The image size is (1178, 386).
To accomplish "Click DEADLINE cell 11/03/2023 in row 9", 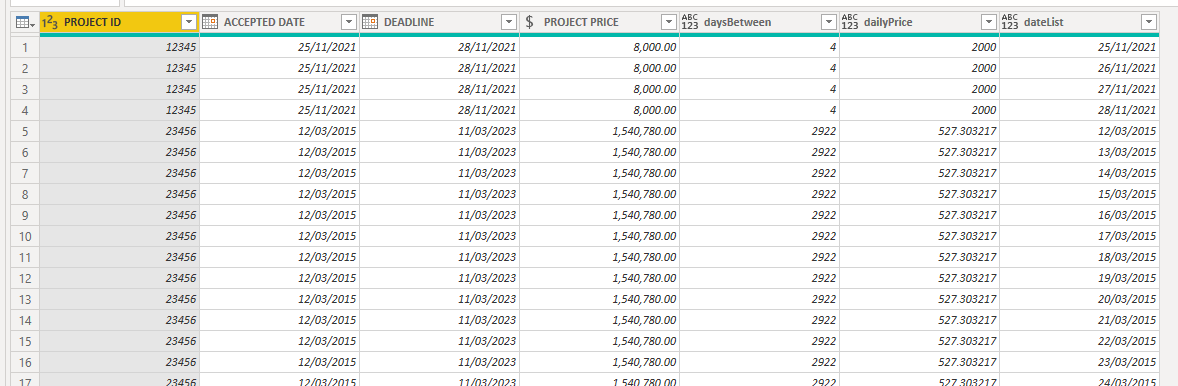I will 439,216.
